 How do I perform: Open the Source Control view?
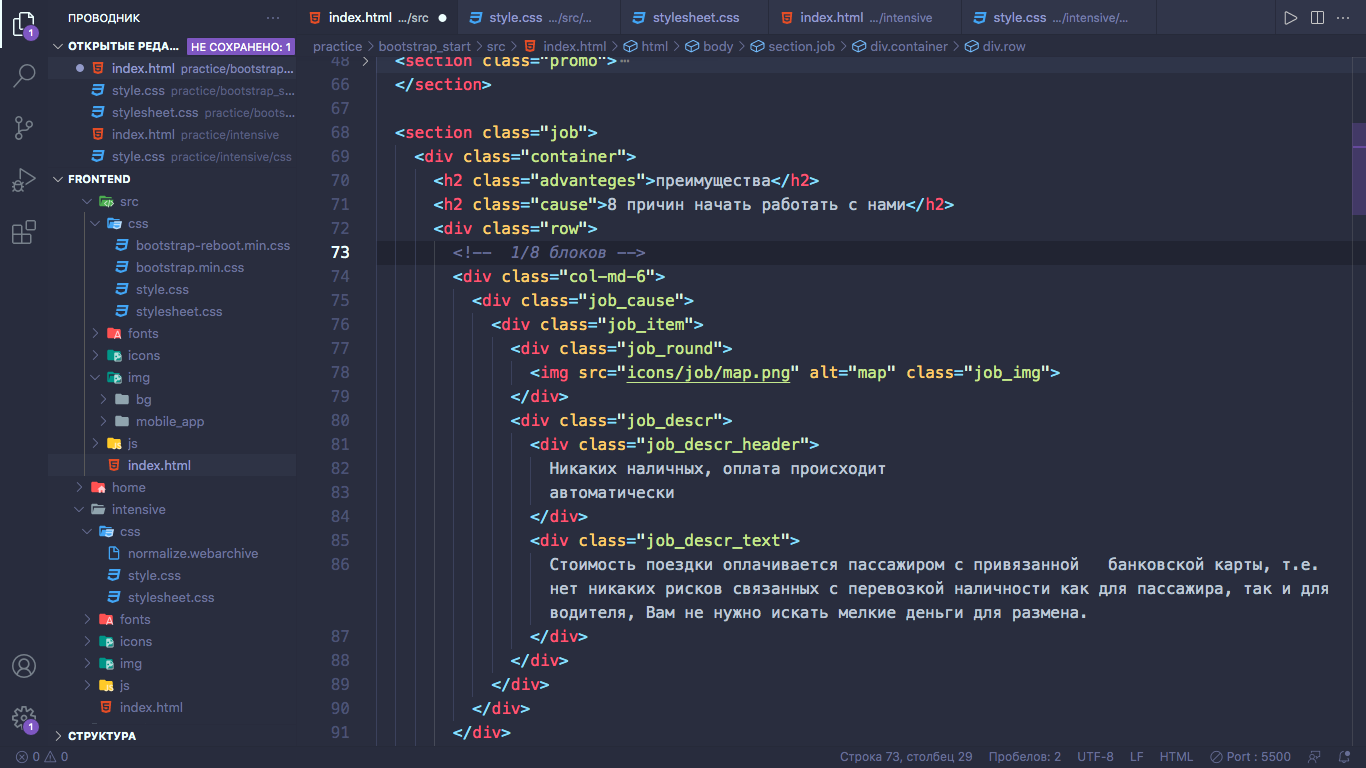[x=24, y=128]
